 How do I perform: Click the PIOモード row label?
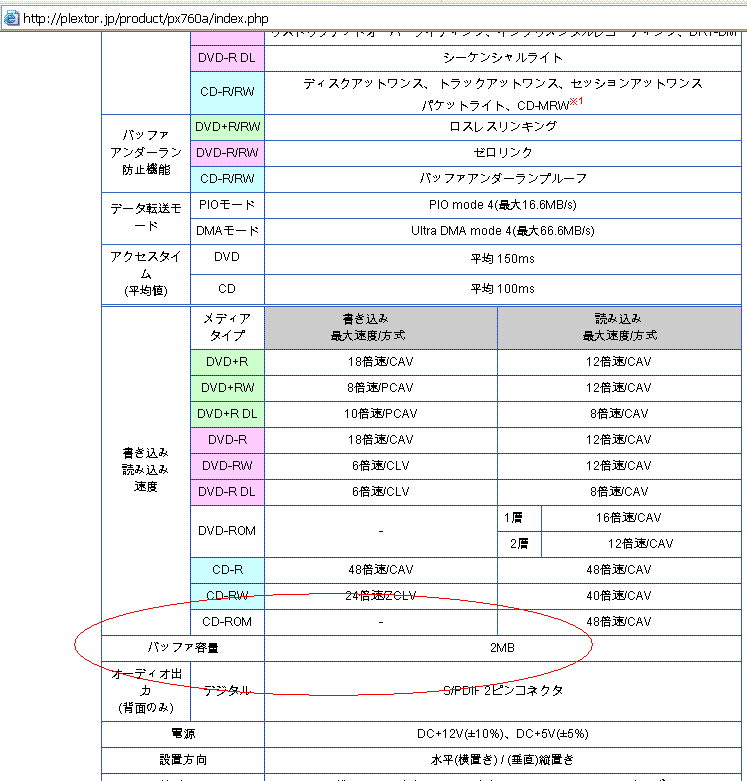tap(227, 205)
